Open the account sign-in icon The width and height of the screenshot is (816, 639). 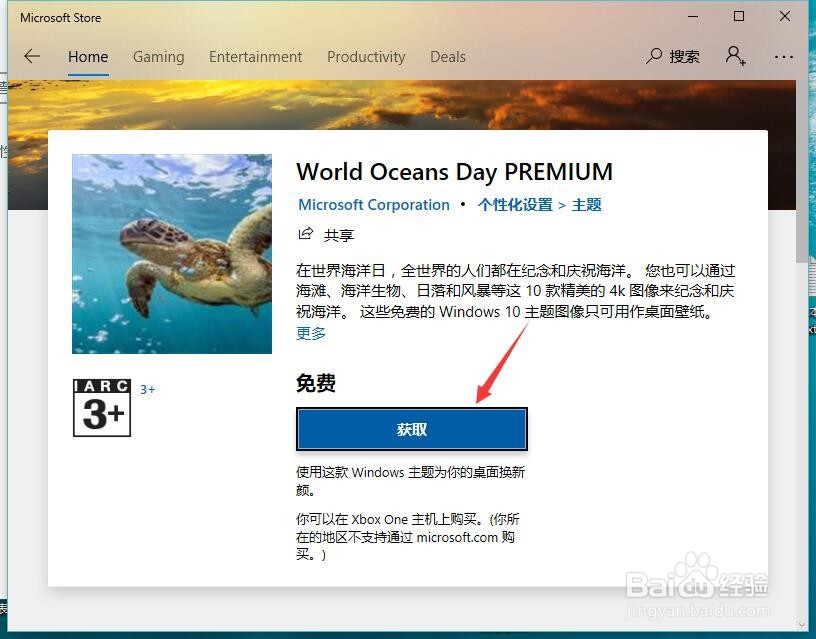[735, 56]
